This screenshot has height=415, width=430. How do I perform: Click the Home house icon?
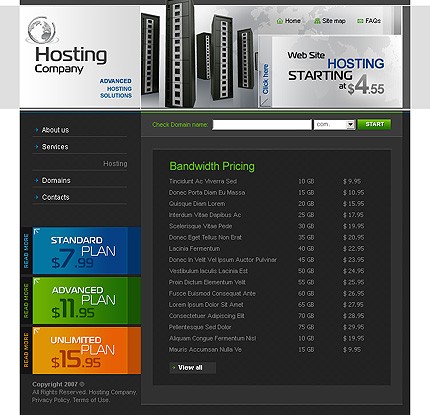click(x=280, y=21)
